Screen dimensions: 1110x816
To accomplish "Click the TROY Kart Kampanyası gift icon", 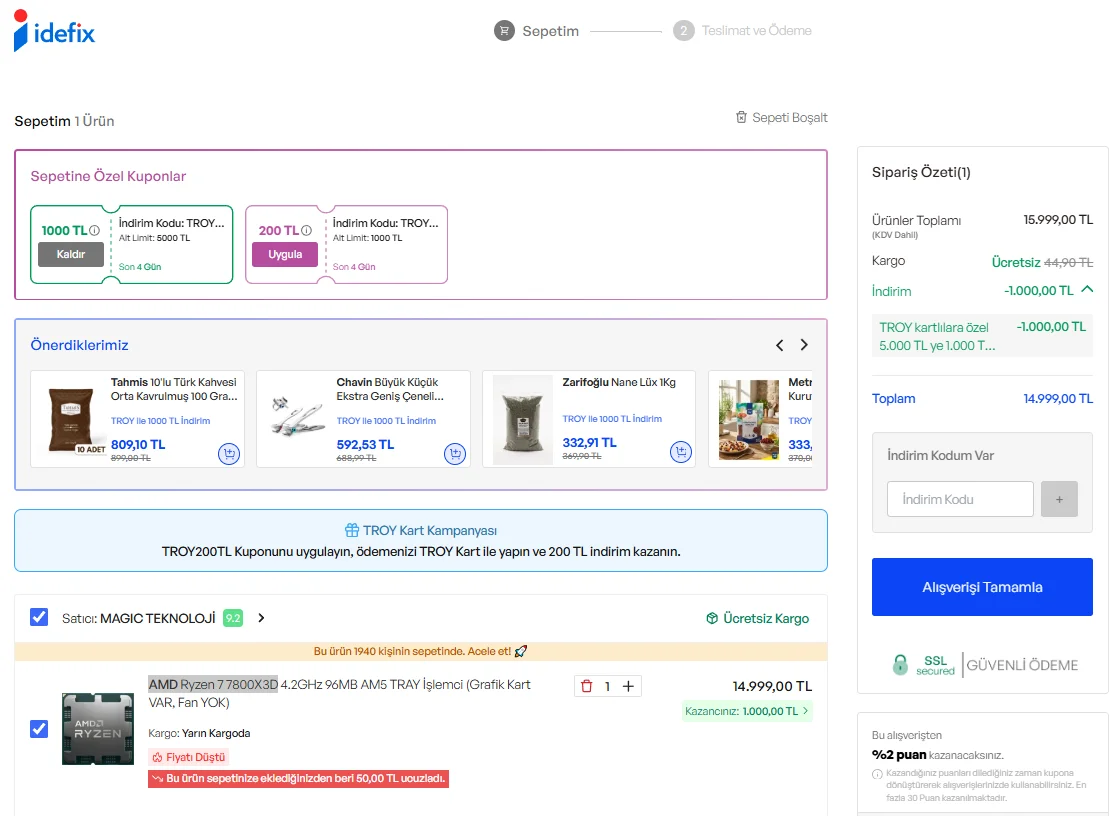I will tap(352, 530).
